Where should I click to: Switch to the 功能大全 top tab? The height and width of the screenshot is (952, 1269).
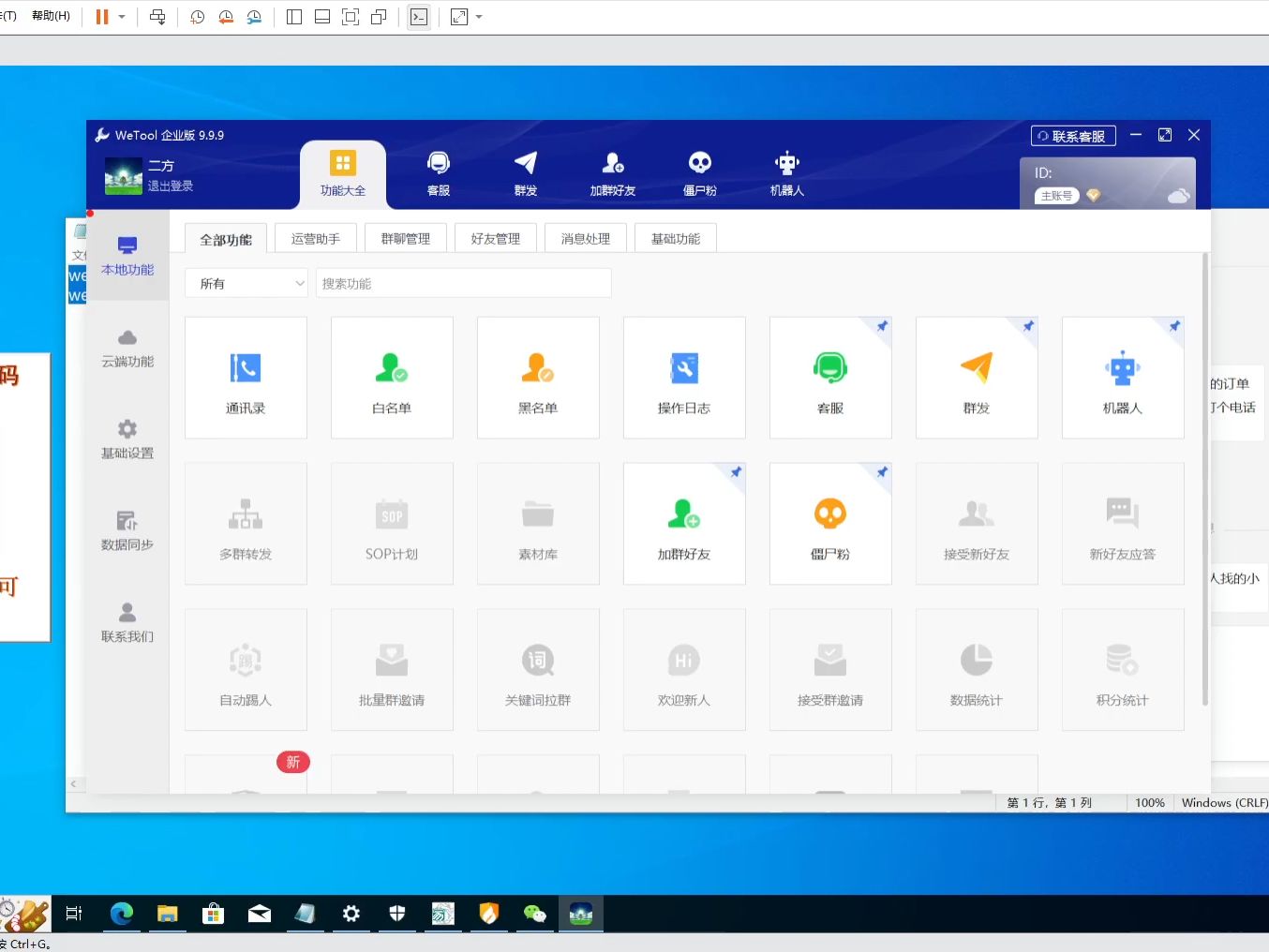[x=343, y=174]
